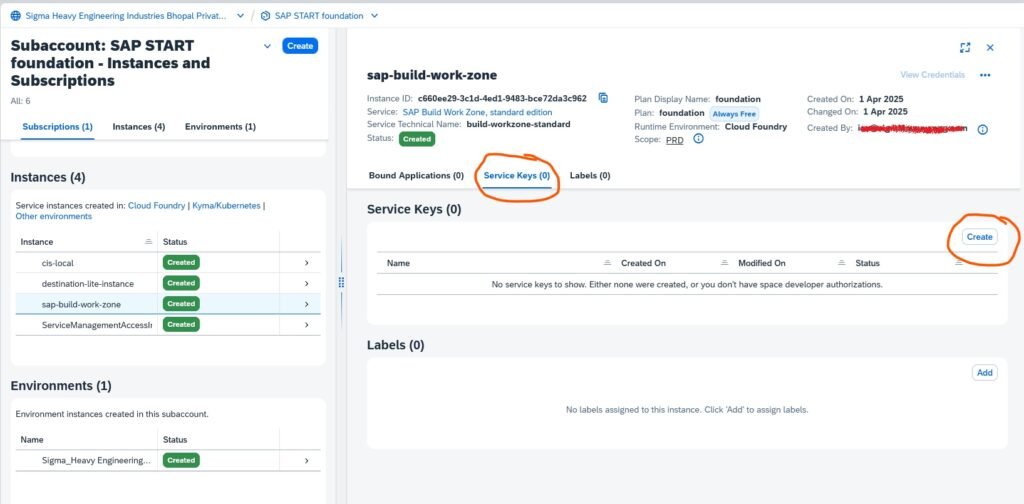This screenshot has width=1024, height=504.
Task: Expand the subaccount title header chevron
Action: 266,46
